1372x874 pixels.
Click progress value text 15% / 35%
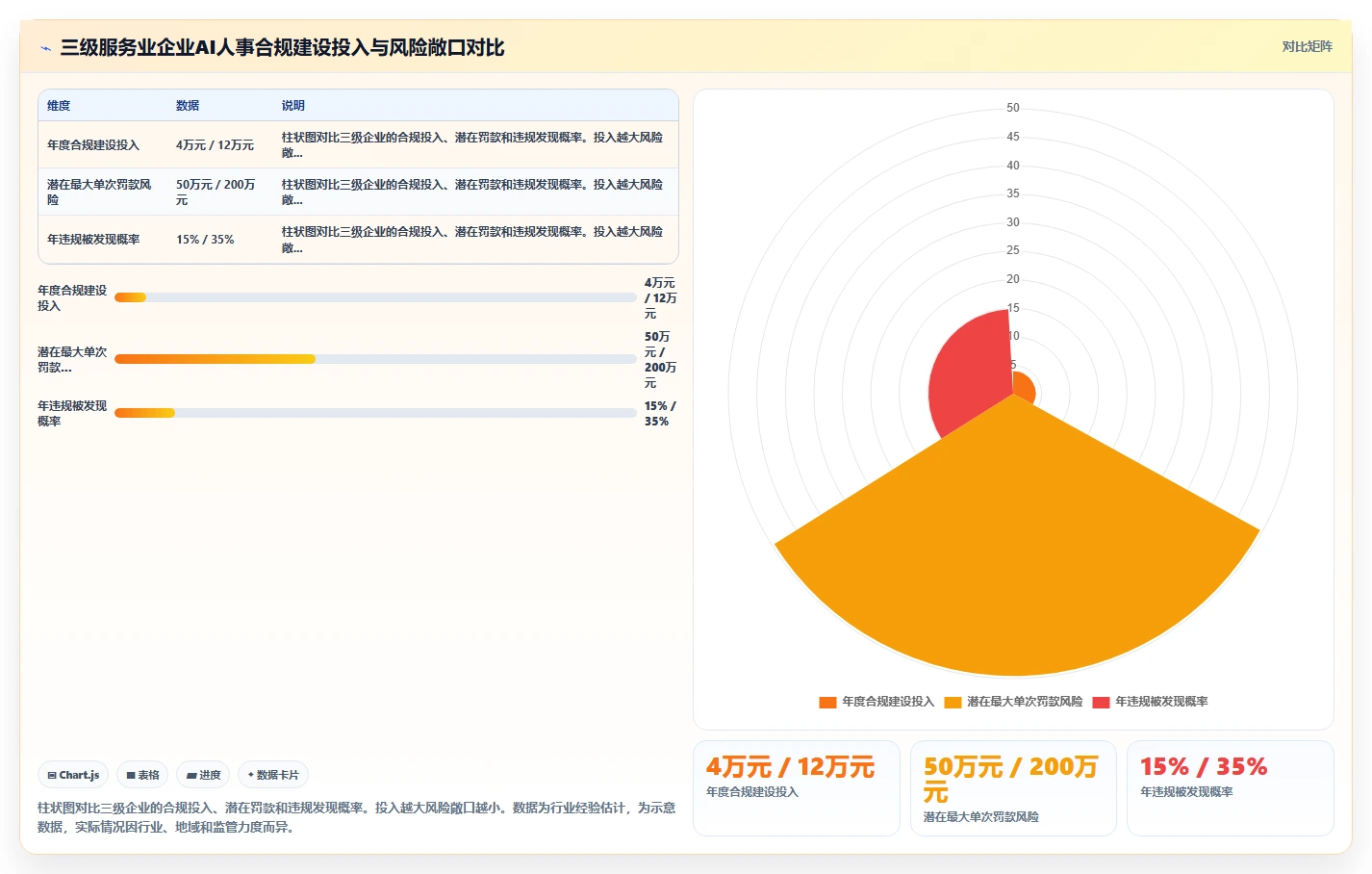(x=660, y=414)
